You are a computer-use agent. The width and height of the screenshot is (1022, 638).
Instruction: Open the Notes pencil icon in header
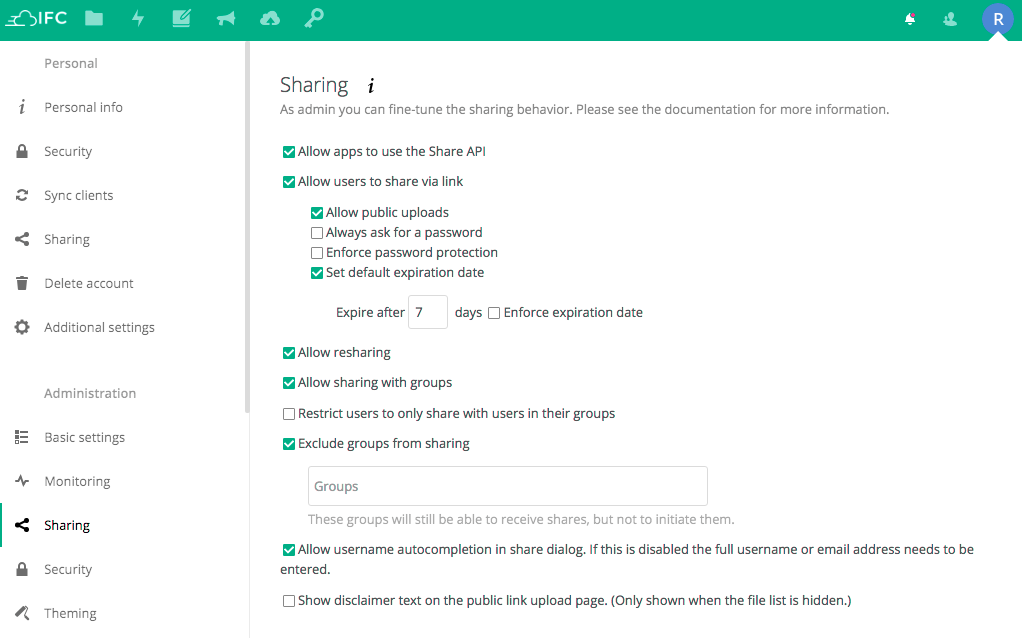pos(181,19)
